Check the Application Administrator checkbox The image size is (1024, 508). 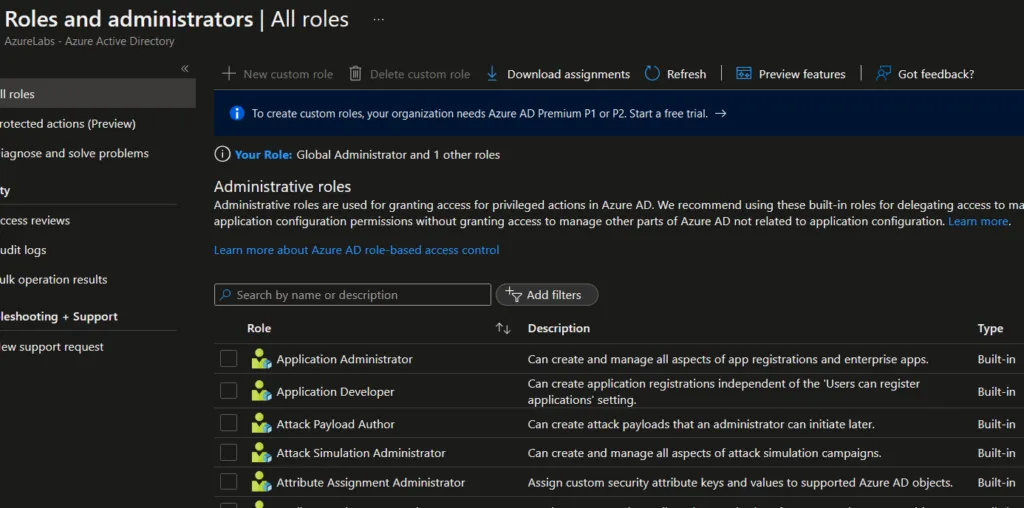[x=229, y=358]
